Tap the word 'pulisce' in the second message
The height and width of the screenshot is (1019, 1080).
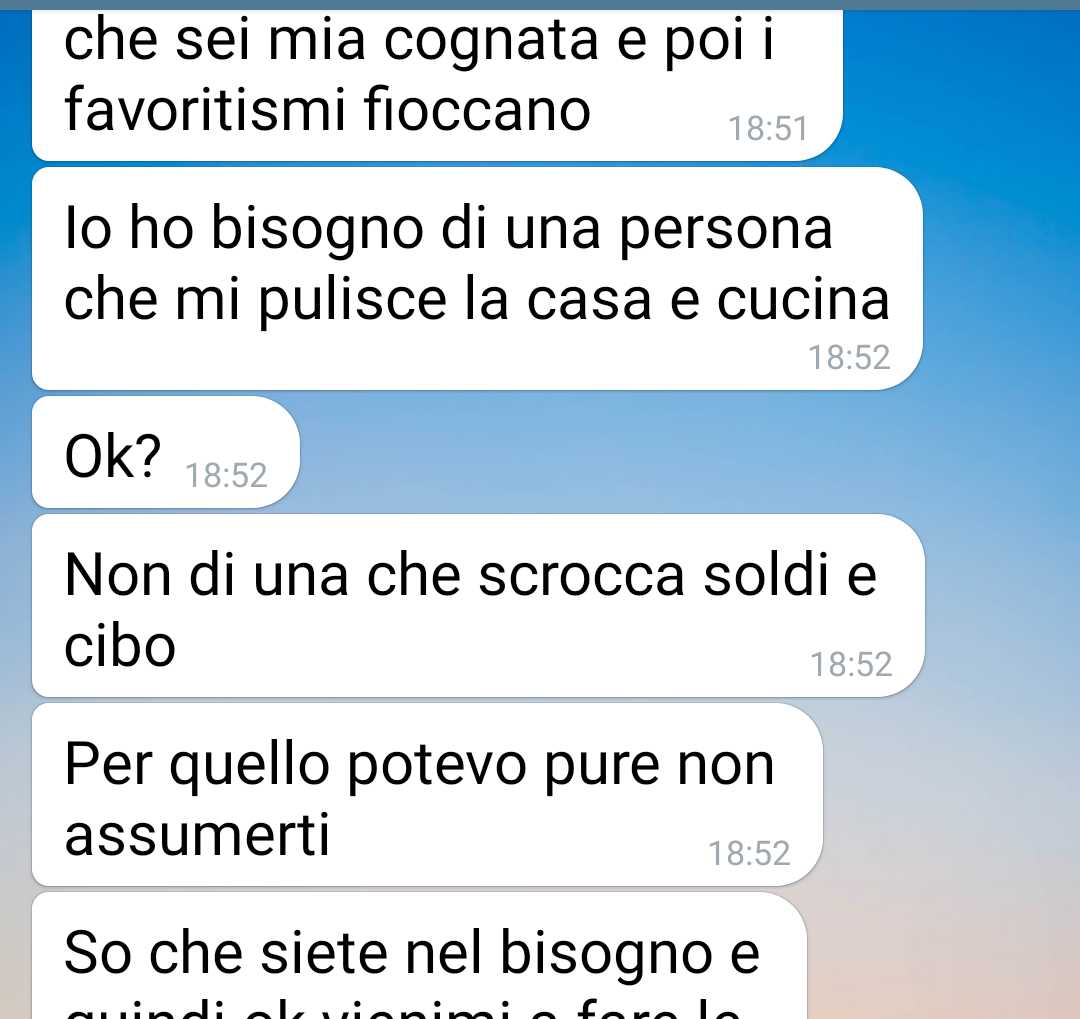tap(353, 302)
